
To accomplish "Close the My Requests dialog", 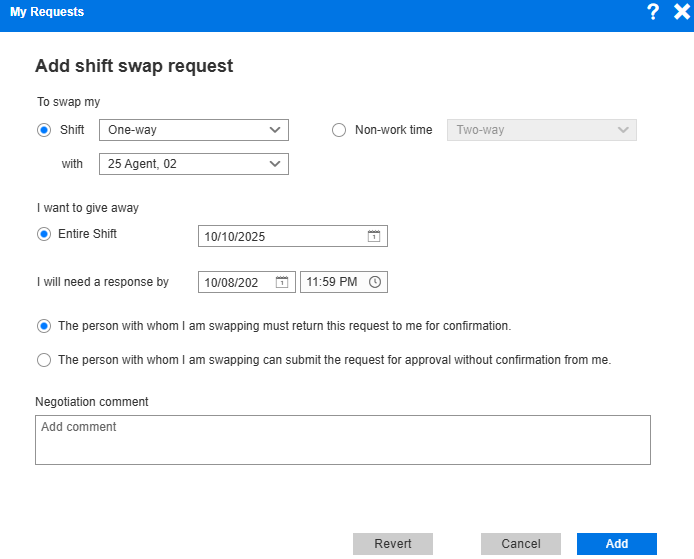I will [682, 12].
